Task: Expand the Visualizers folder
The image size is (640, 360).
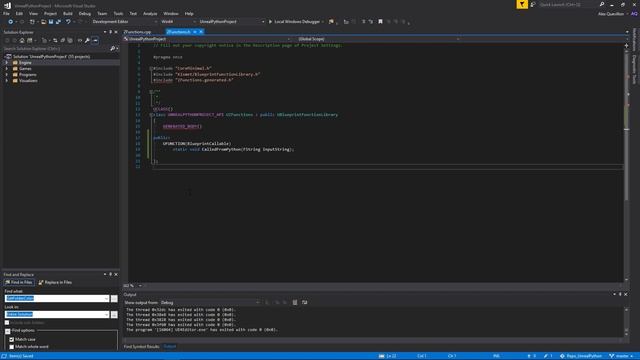Action: click(7, 81)
